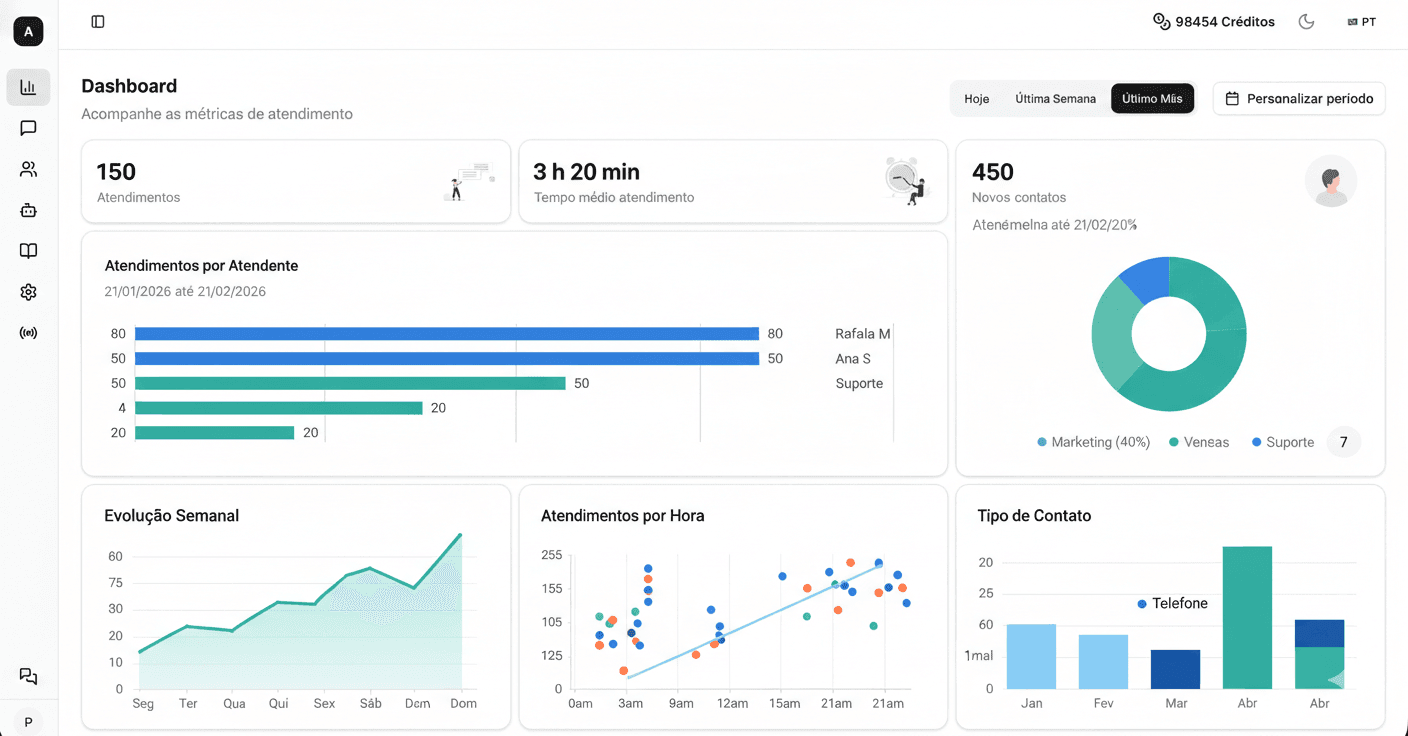Toggle the Suporte legend item
This screenshot has height=736, width=1408.
(x=1283, y=442)
